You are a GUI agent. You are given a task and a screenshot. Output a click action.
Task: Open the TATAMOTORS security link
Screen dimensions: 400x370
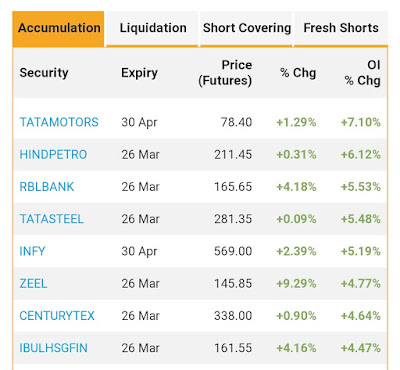point(59,122)
